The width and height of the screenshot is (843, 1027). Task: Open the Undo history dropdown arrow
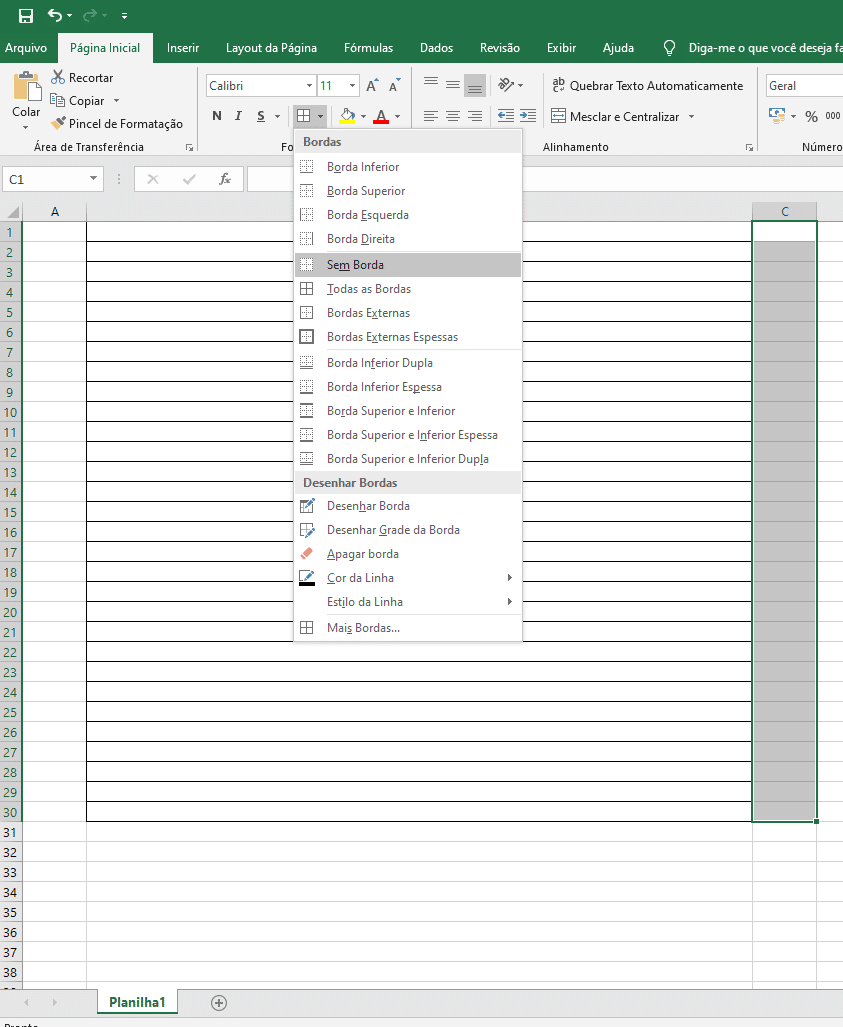(x=69, y=16)
